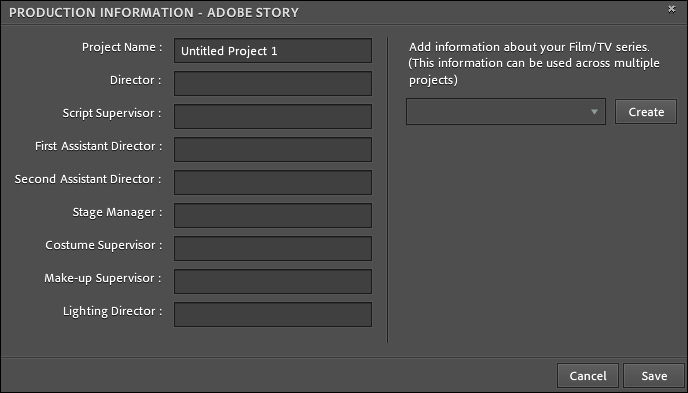Viewport: 688px width, 393px height.
Task: Focus the Stage Manager input field
Action: point(273,215)
